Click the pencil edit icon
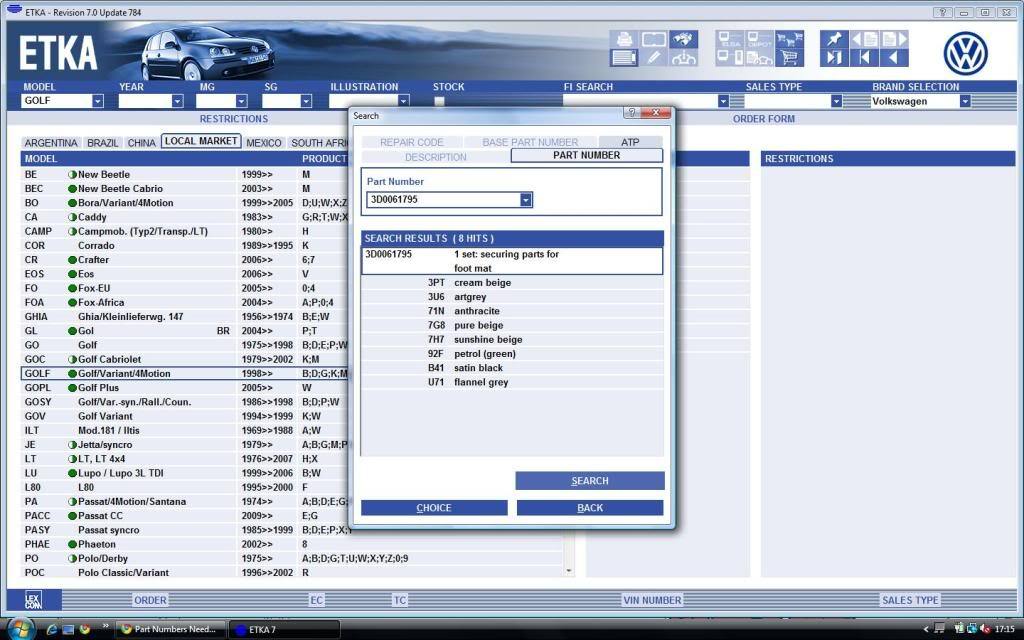1024x640 pixels. (654, 57)
